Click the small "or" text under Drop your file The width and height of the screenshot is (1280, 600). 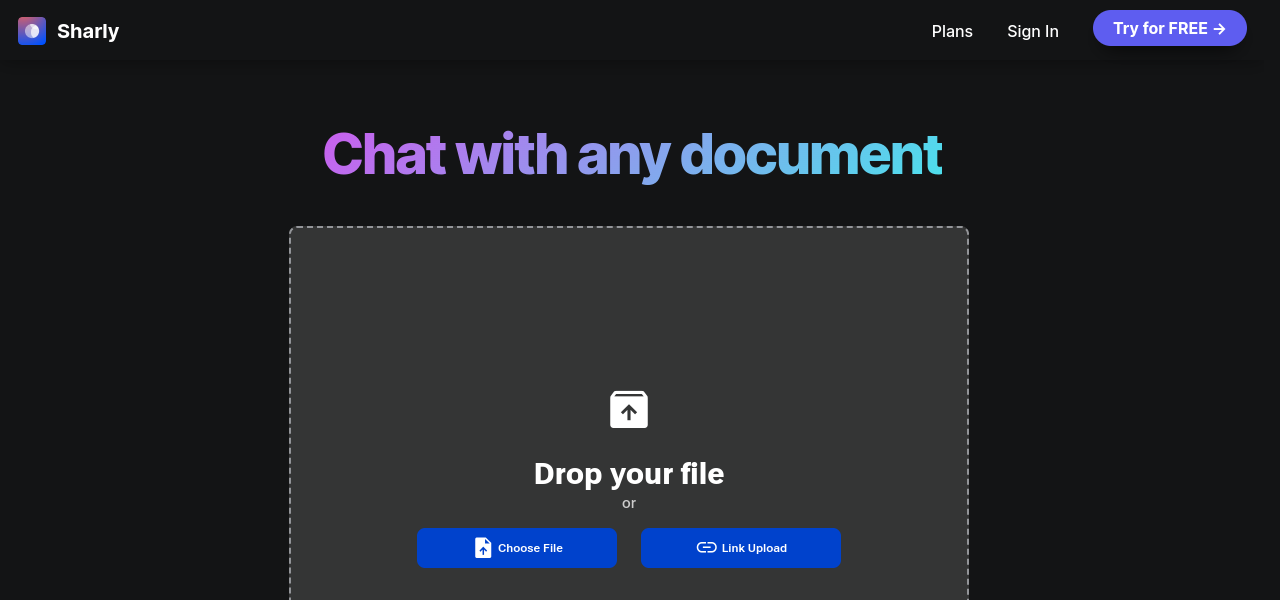click(x=629, y=503)
